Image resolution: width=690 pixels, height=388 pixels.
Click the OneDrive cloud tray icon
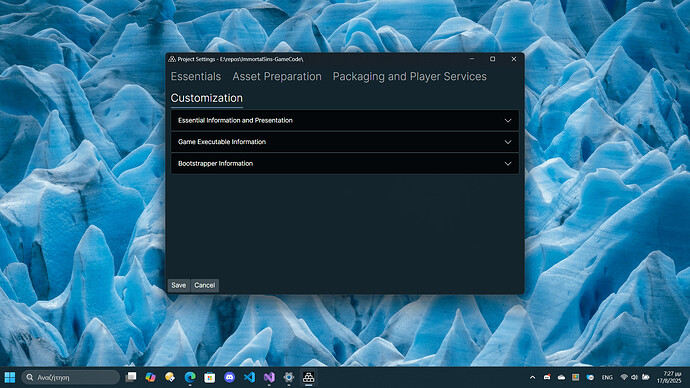[x=562, y=377]
